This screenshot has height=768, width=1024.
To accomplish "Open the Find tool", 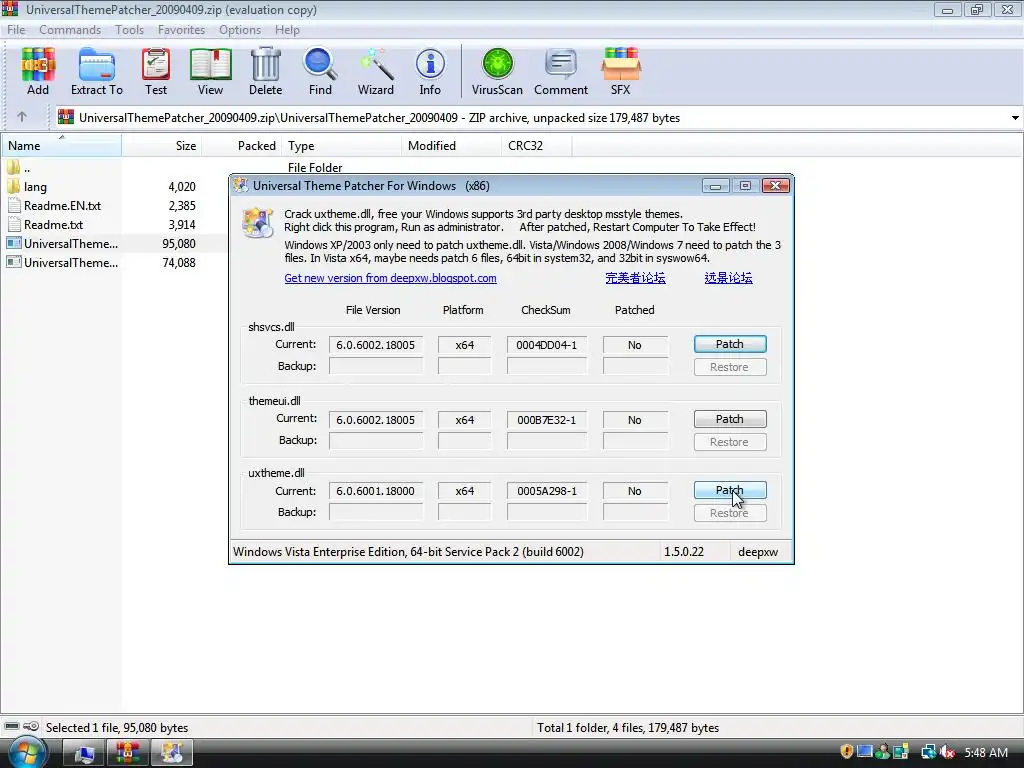I will (x=320, y=71).
